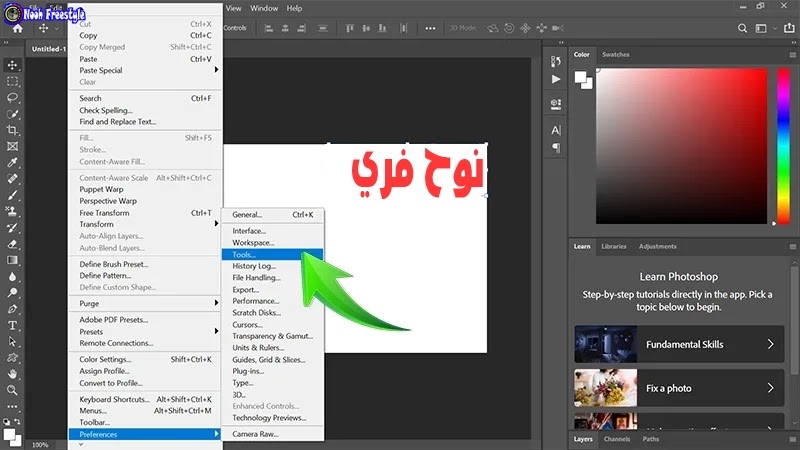Select the Horizontal Type tool

pos(12,326)
